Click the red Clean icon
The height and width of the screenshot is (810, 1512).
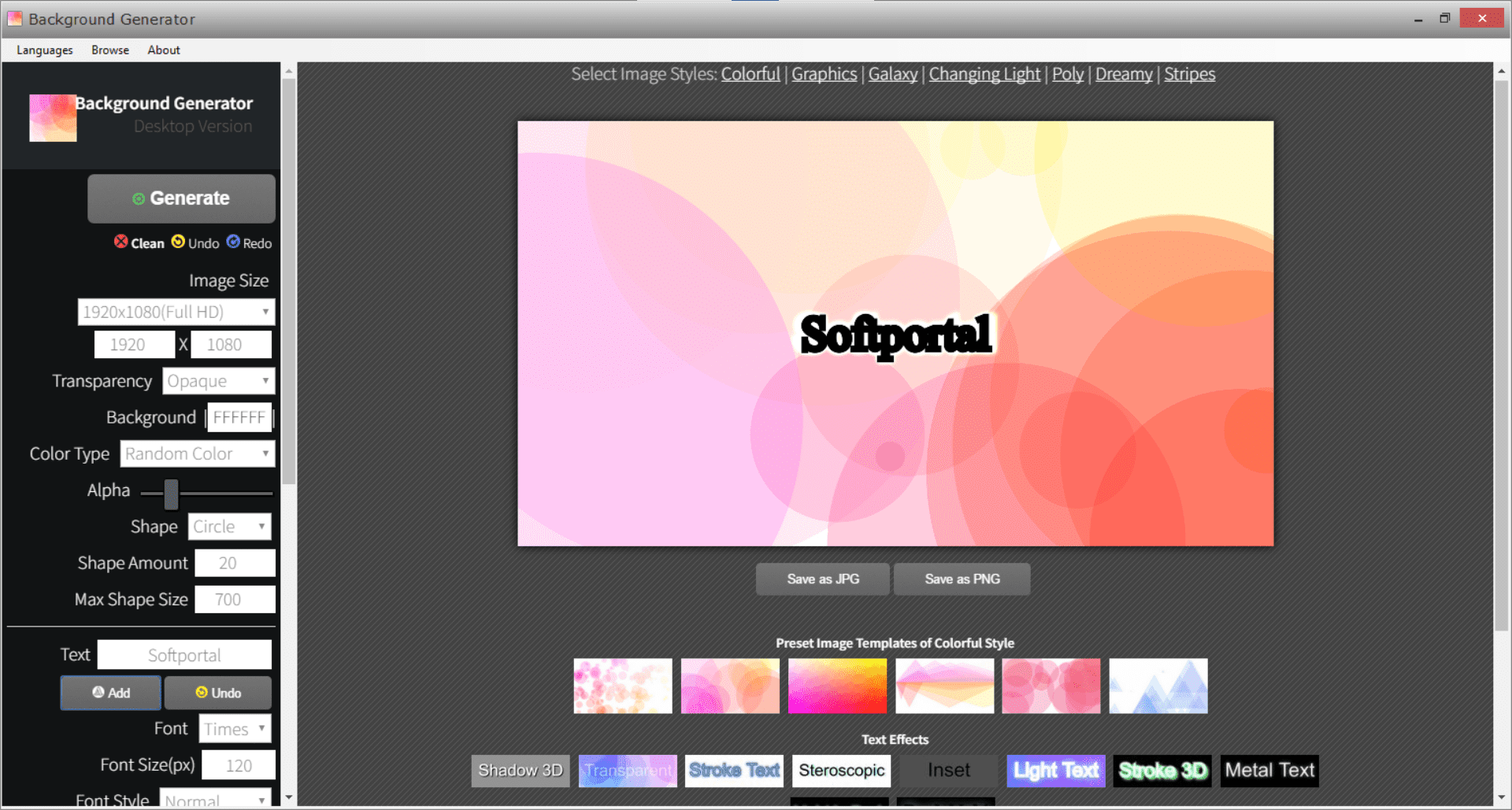pyautogui.click(x=120, y=242)
